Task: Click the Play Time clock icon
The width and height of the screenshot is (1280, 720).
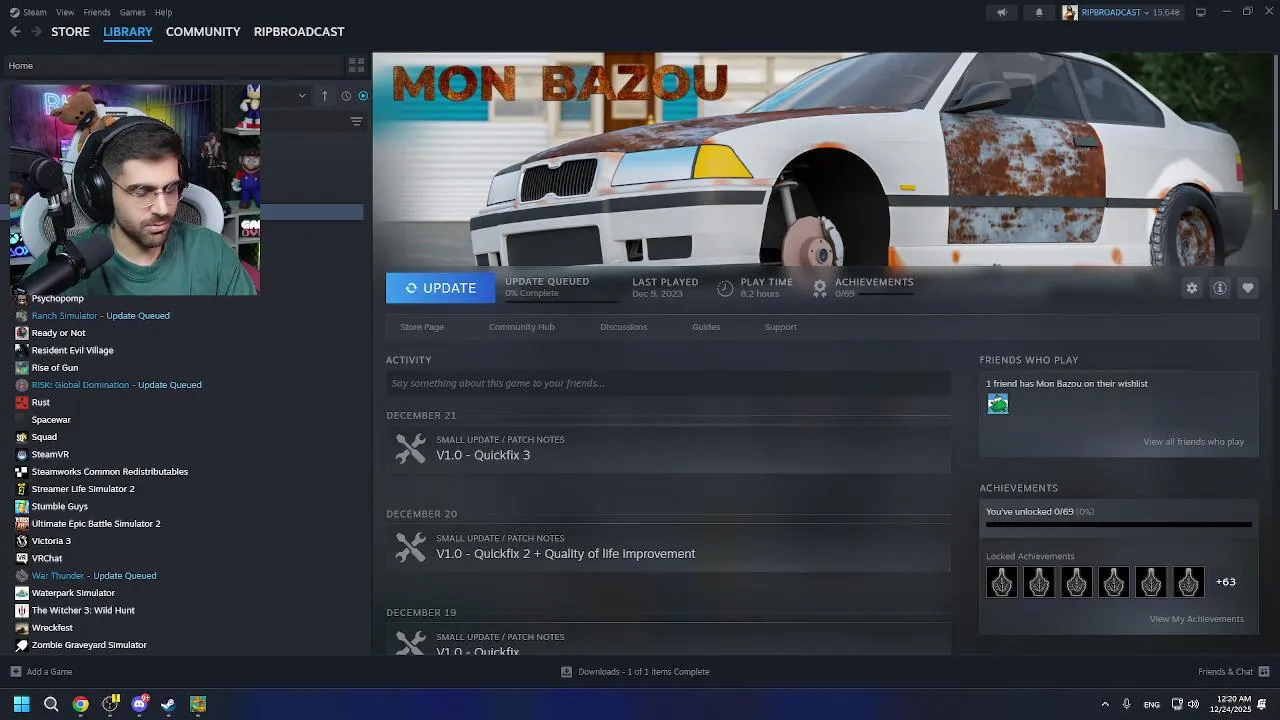Action: [x=725, y=288]
